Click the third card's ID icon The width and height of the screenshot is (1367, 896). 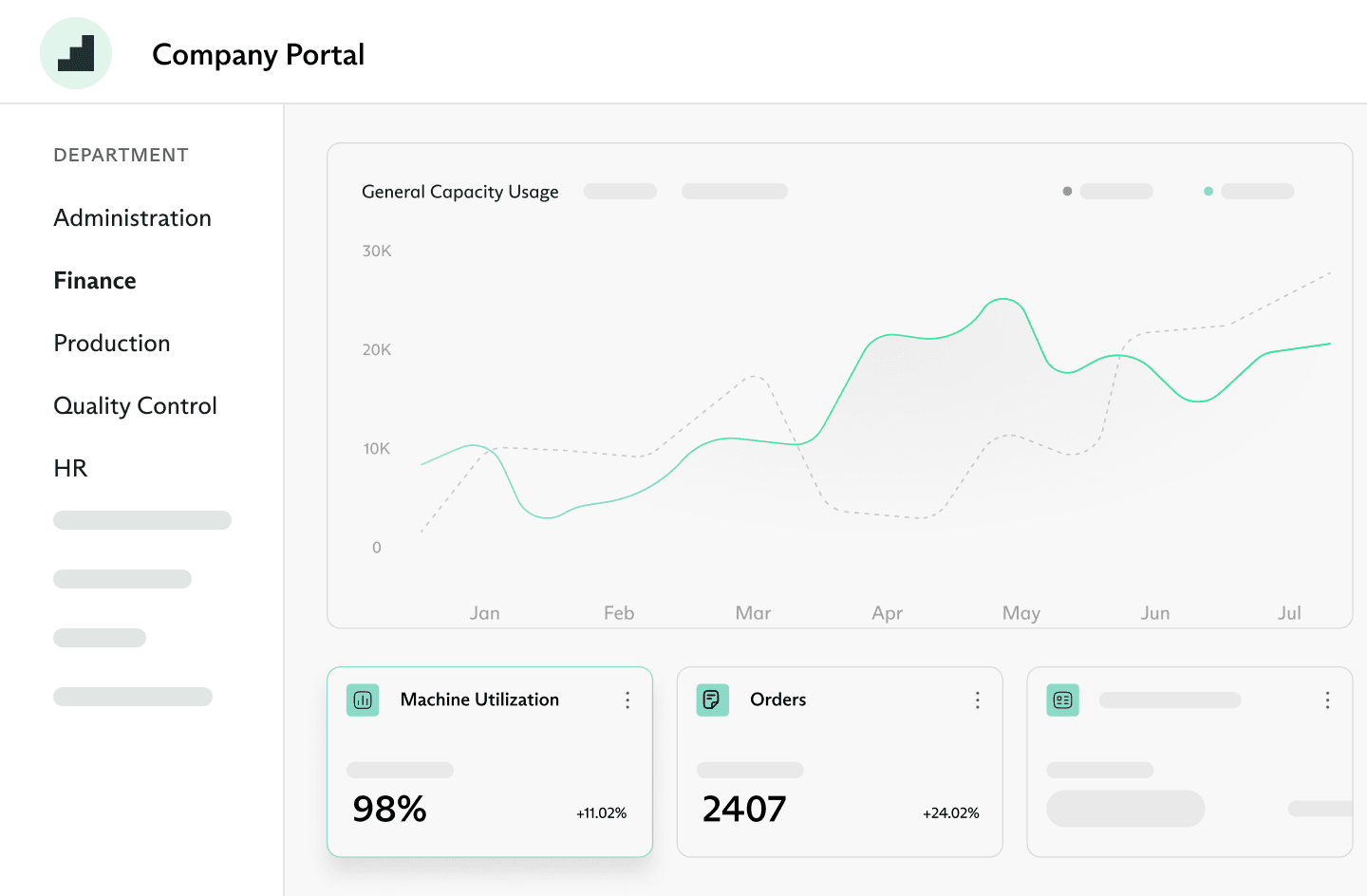1062,700
